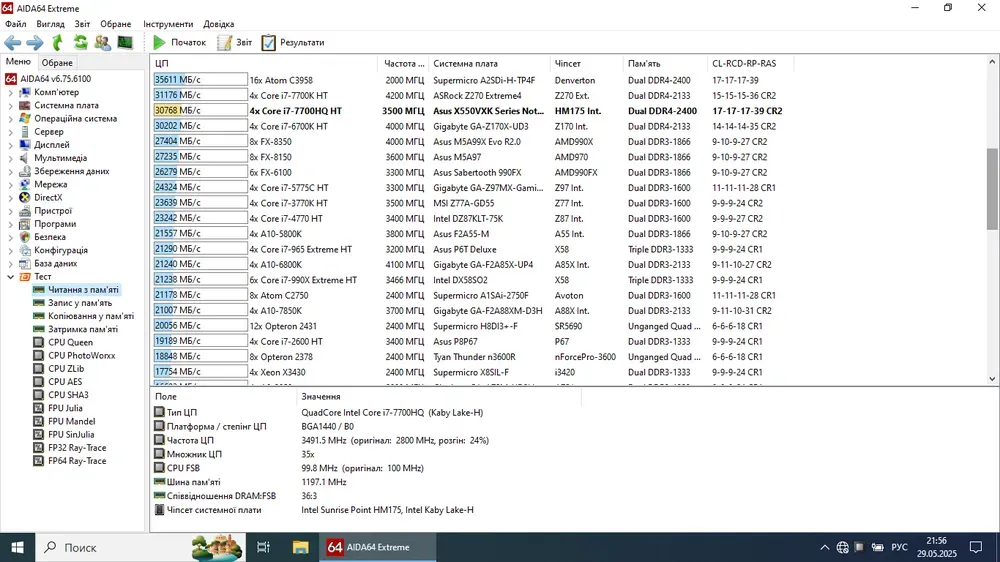Switch to the Обране tab
The width and height of the screenshot is (1000, 562).
[57, 63]
